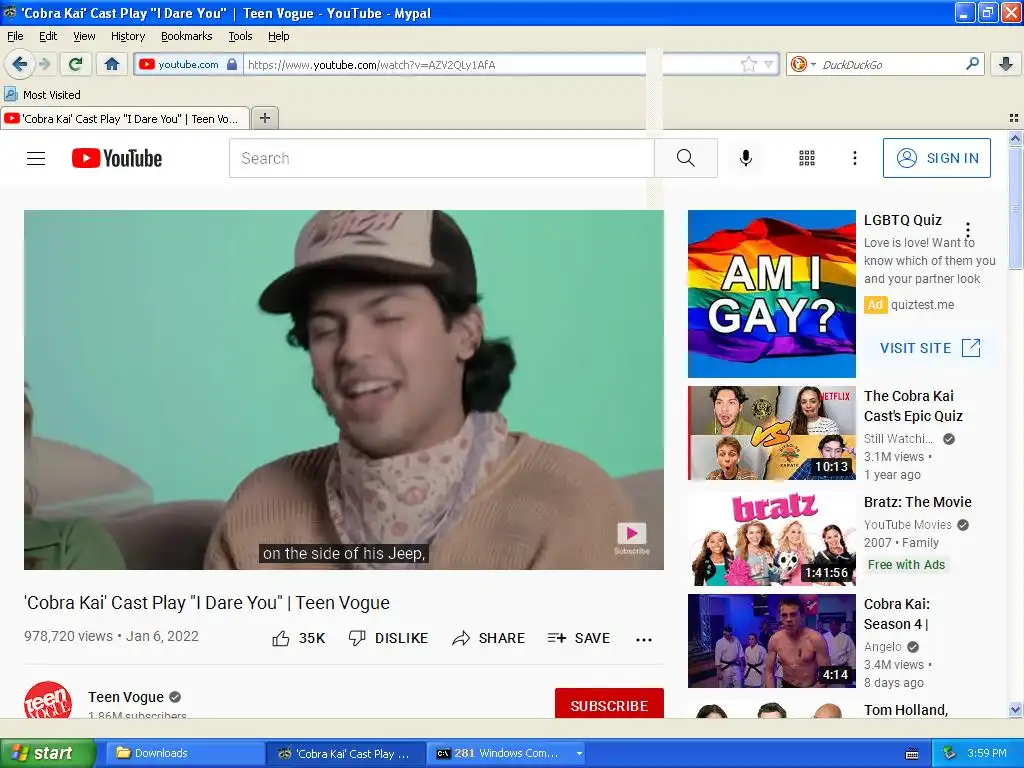Open a new tab with plus button
This screenshot has width=1024, height=768.
264,118
